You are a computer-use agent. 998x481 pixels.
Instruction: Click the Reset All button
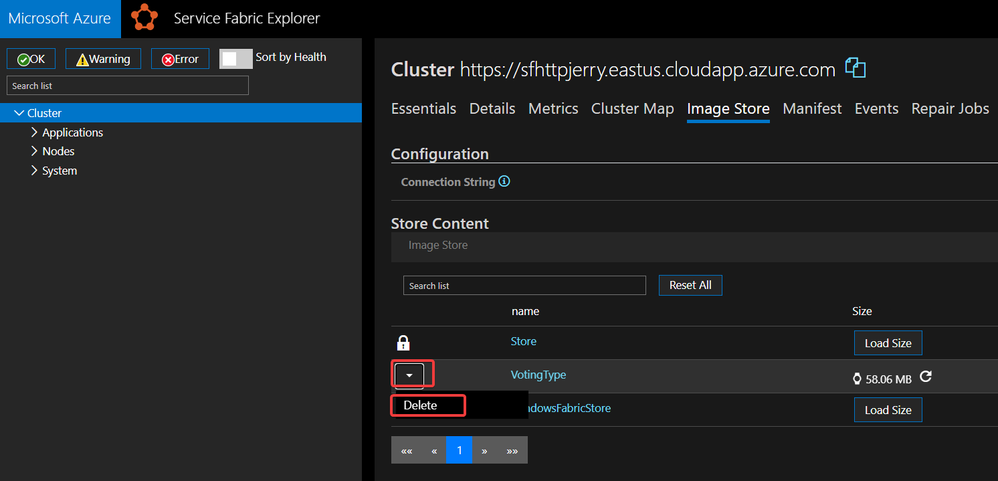coord(691,285)
